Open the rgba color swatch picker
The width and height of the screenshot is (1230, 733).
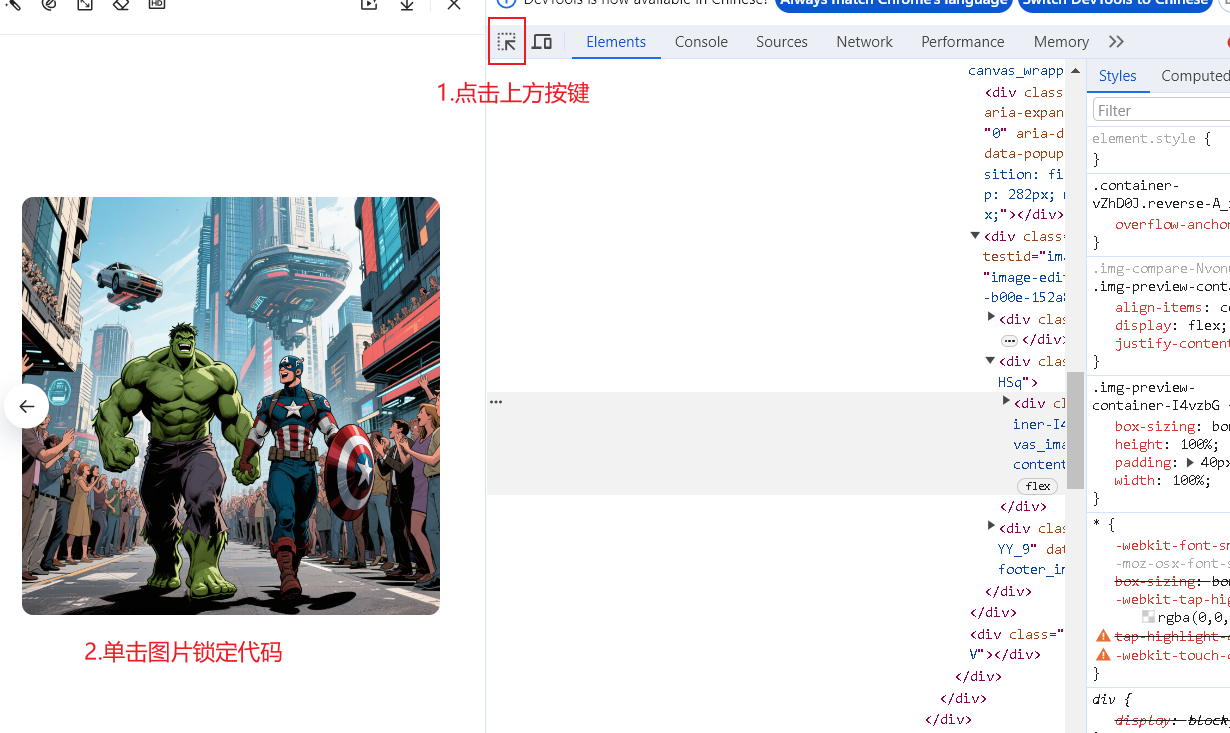click(x=1148, y=617)
